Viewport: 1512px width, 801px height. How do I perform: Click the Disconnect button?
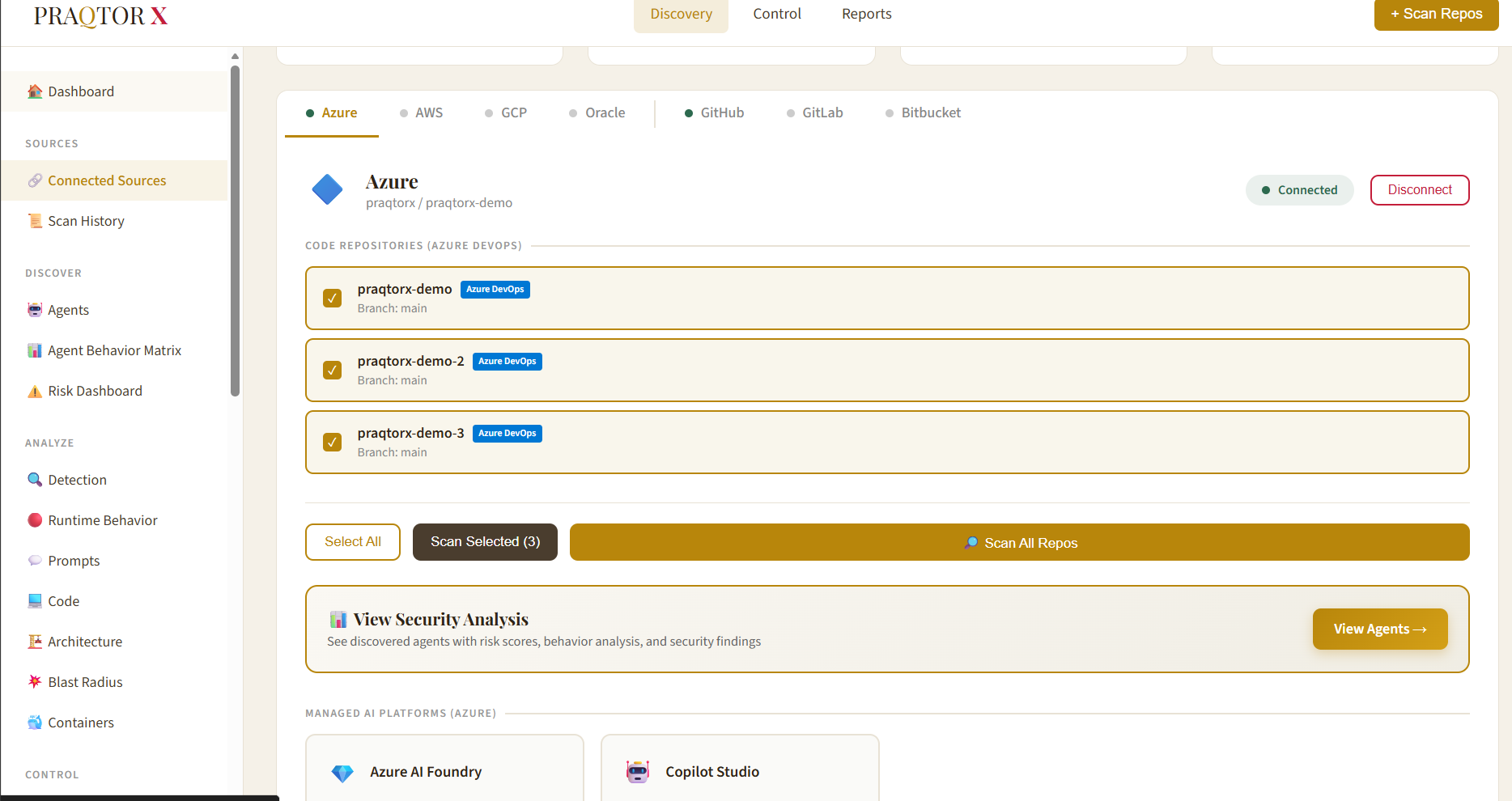[1419, 190]
